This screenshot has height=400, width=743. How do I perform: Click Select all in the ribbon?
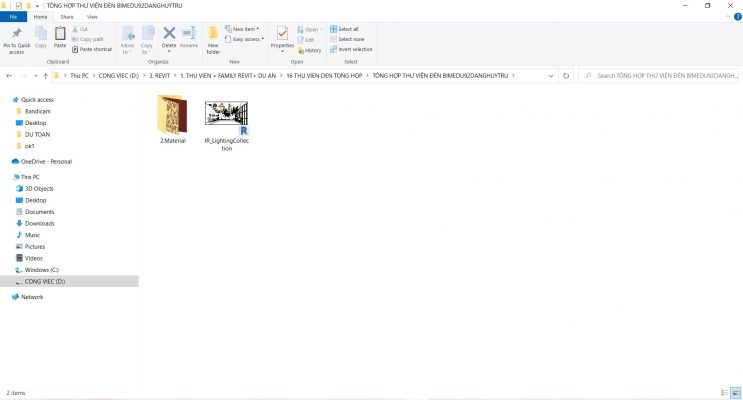[347, 29]
